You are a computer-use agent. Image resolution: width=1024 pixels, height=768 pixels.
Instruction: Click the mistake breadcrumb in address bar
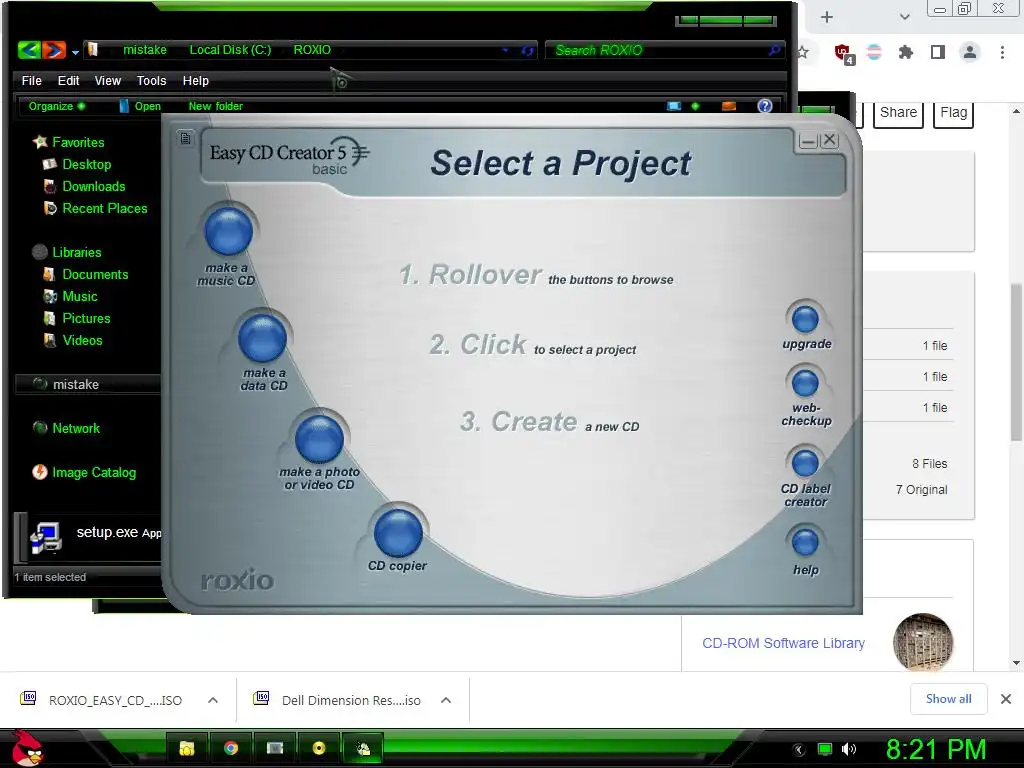pyautogui.click(x=144, y=50)
